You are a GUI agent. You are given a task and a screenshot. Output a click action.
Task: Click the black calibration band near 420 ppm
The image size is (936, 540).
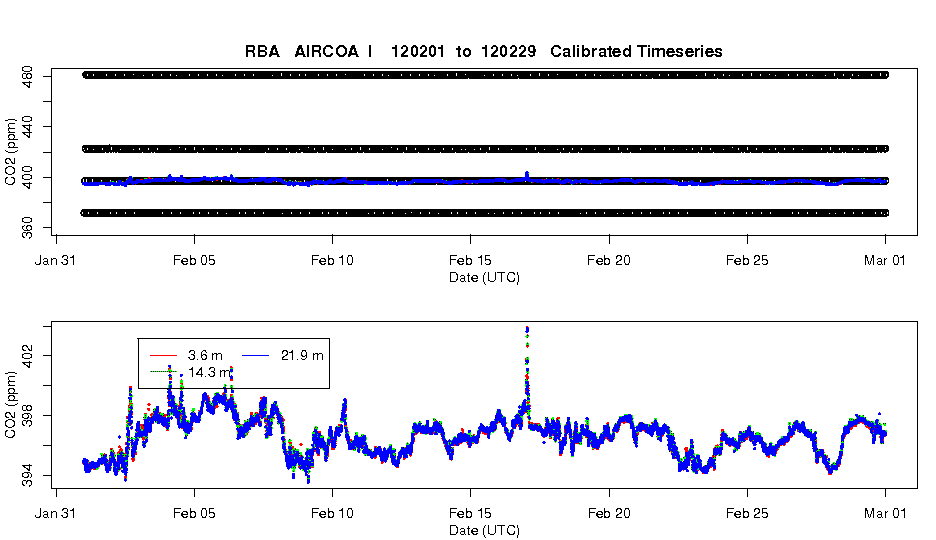(485, 149)
